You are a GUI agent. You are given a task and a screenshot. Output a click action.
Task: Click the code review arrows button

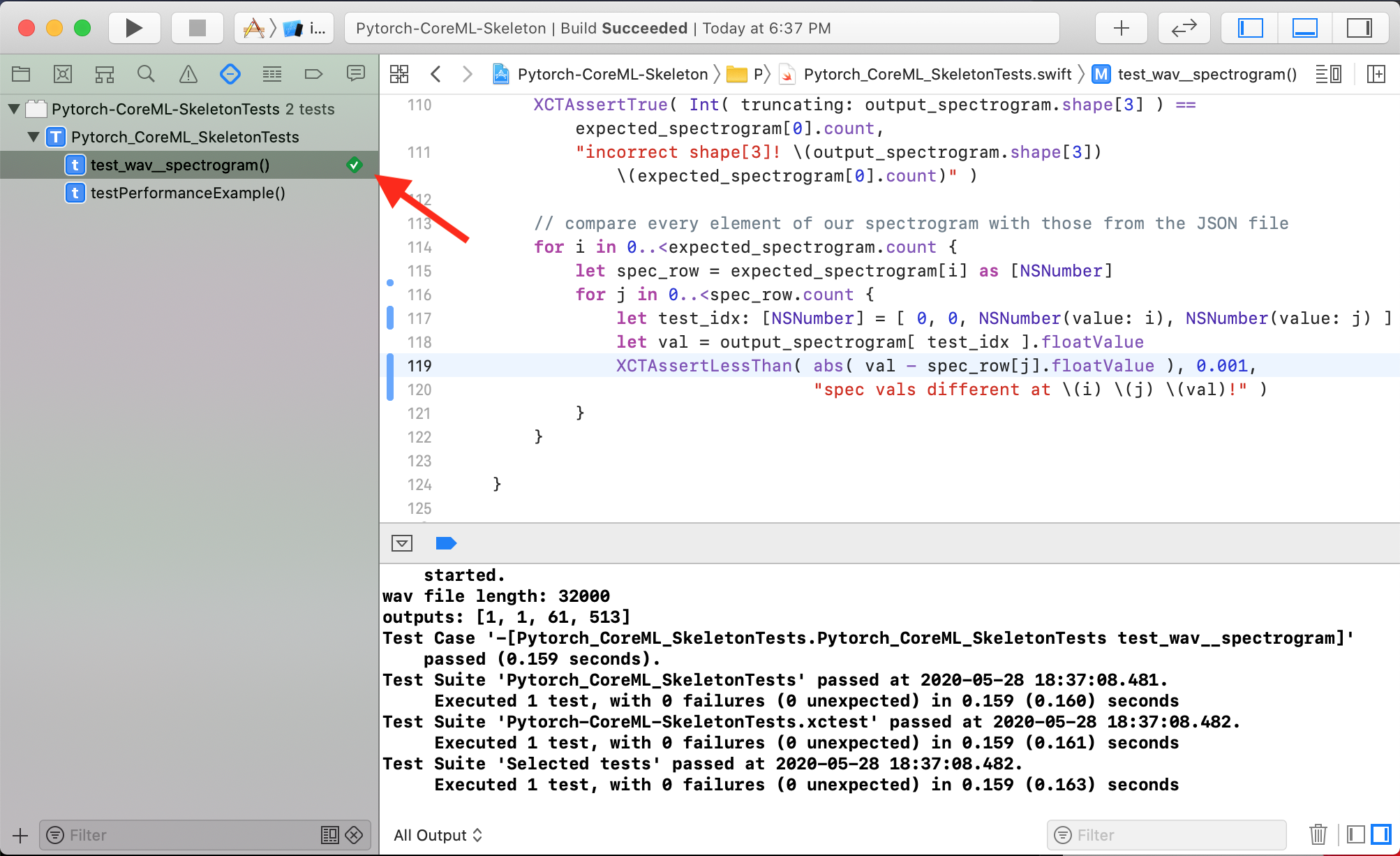[1184, 29]
